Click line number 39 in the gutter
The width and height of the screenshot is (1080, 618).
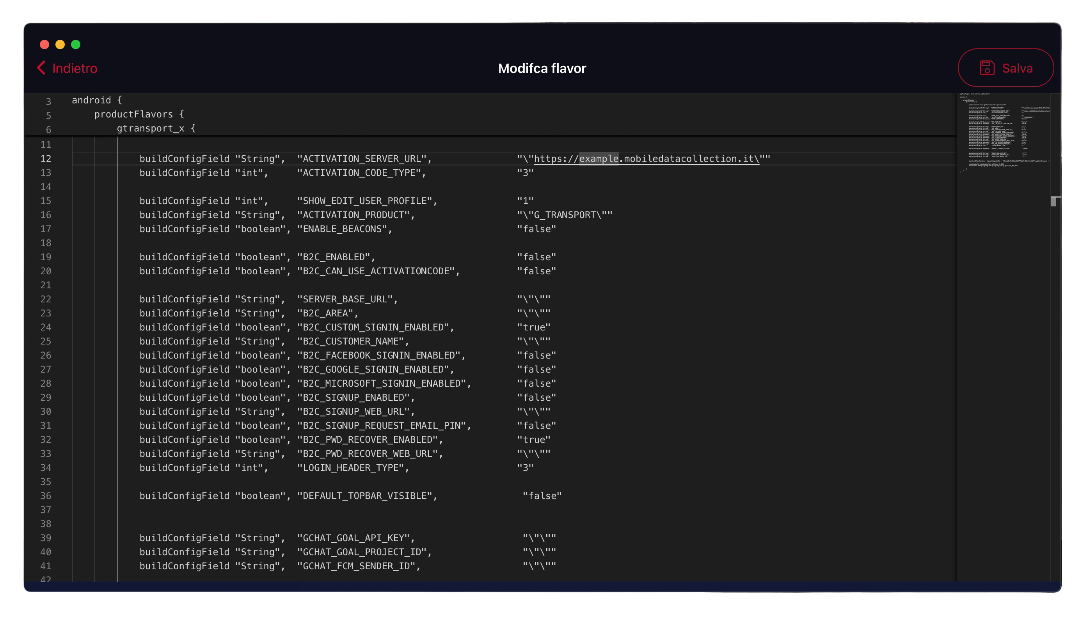pyautogui.click(x=46, y=538)
